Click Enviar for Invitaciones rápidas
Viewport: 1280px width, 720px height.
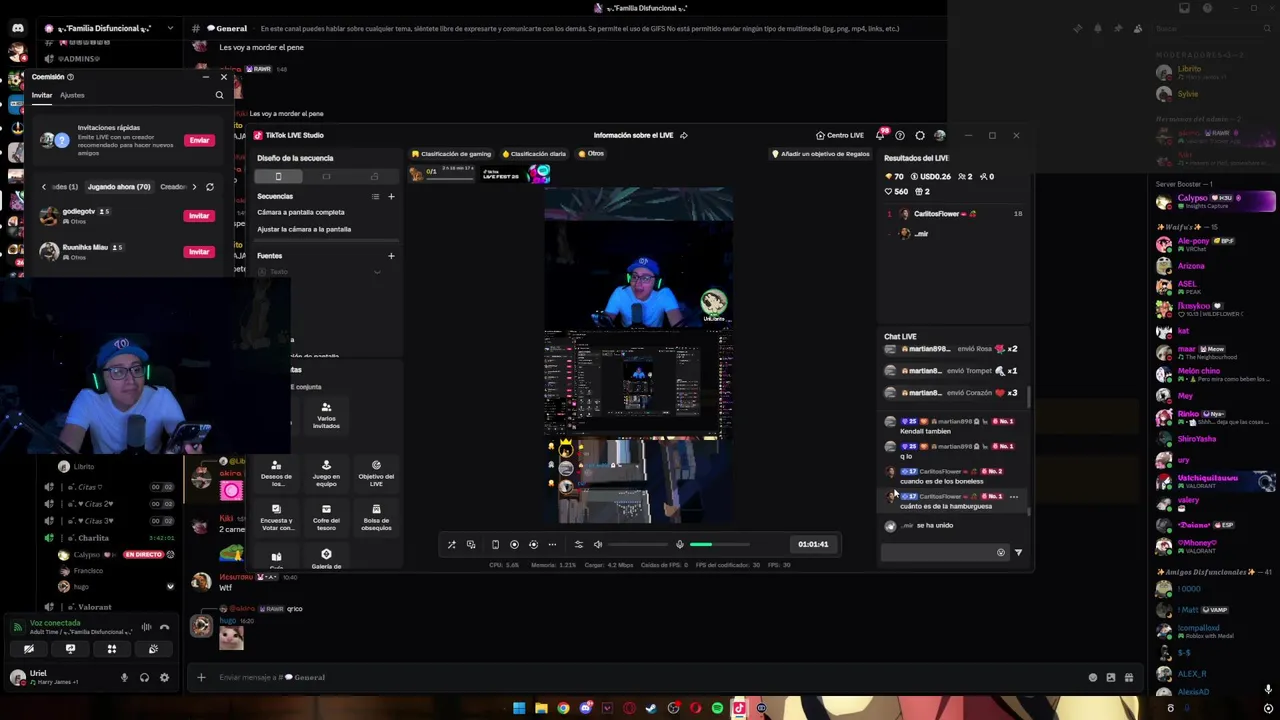[x=199, y=140]
